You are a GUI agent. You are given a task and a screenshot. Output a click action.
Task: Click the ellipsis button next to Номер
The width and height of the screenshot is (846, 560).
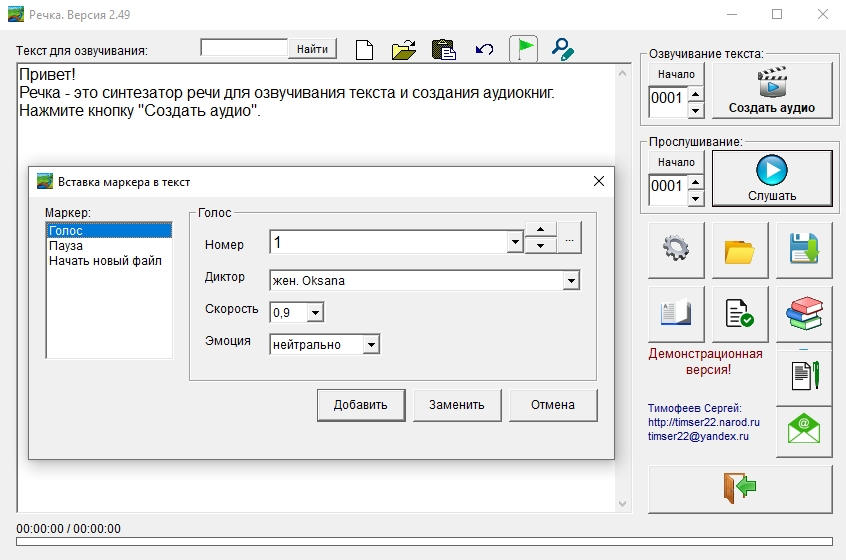coord(569,238)
